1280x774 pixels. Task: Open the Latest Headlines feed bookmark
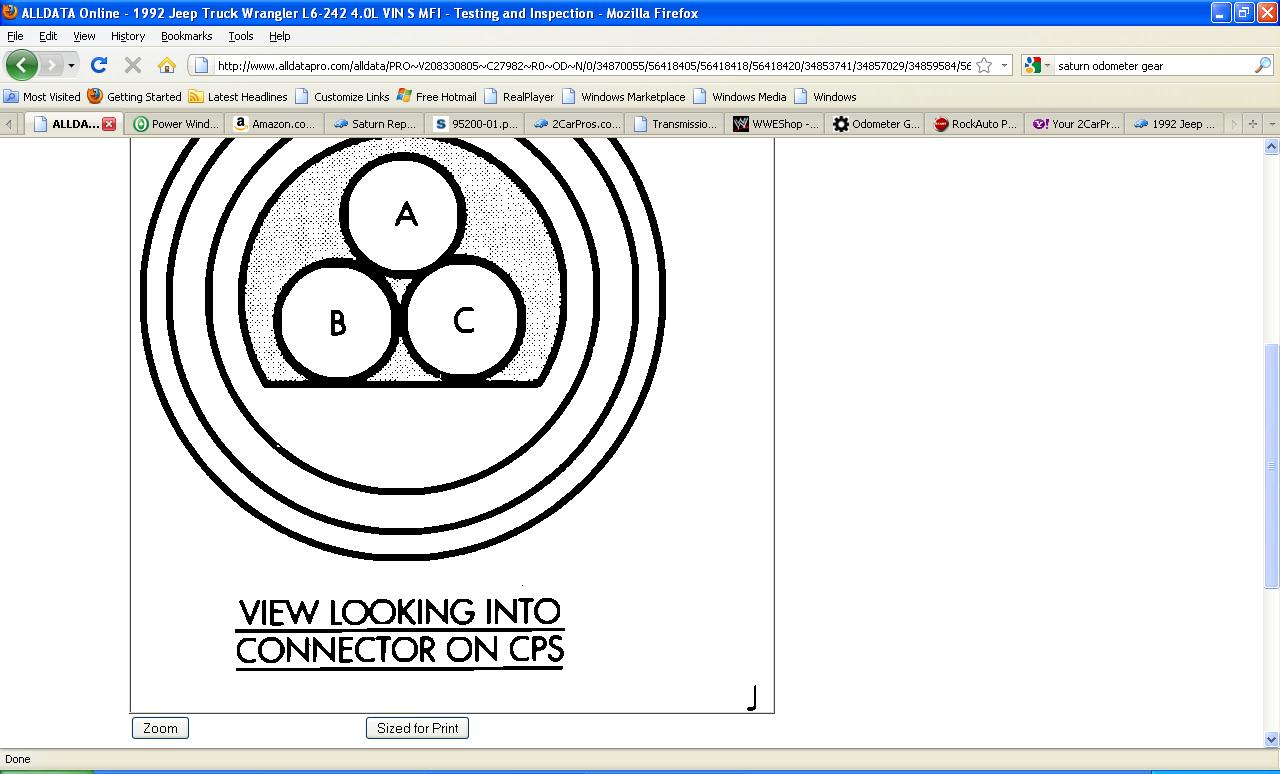[x=238, y=97]
